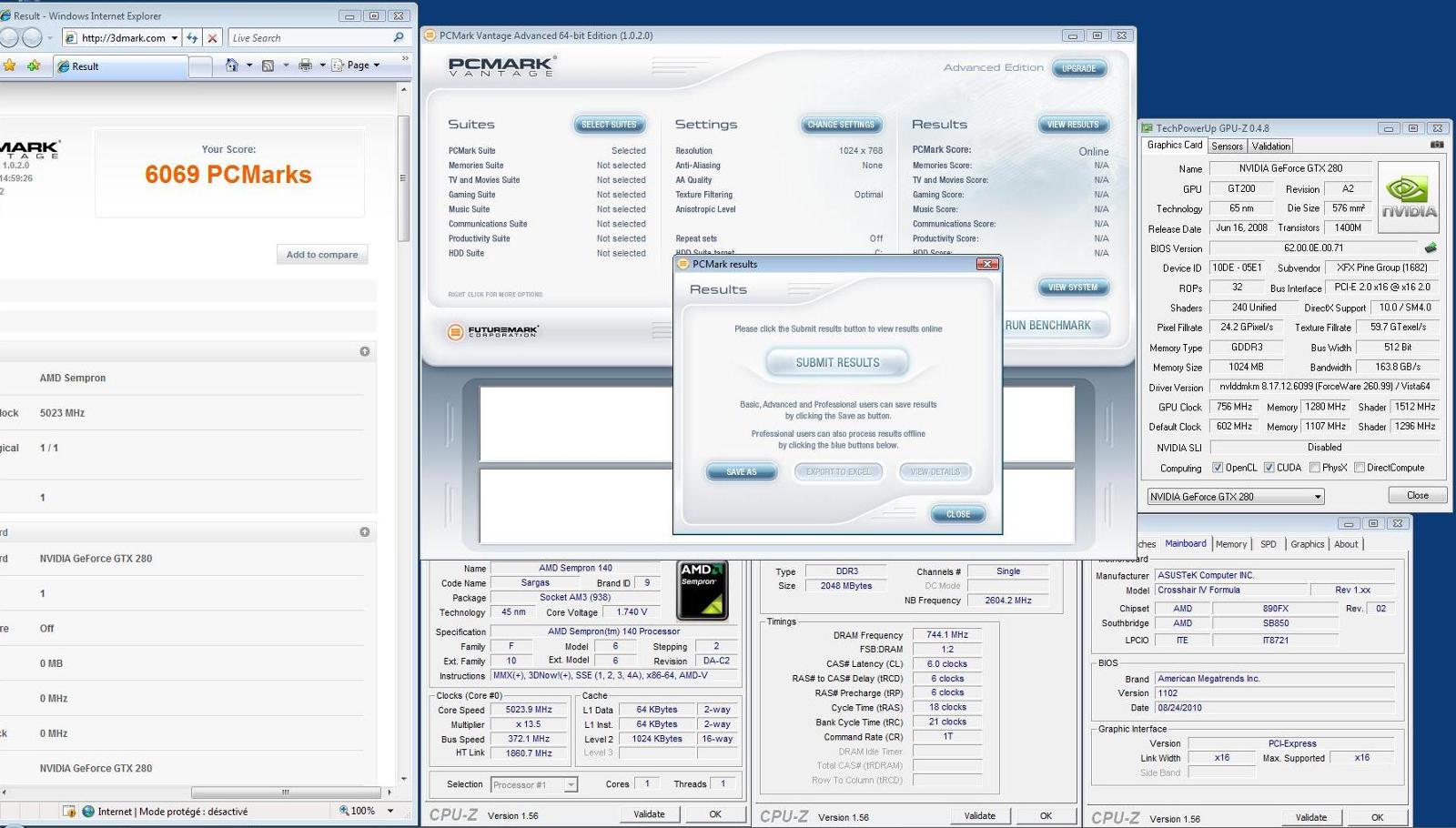This screenshot has height=828, width=1456.
Task: Click Add to compare on the webpage
Action: 322,255
